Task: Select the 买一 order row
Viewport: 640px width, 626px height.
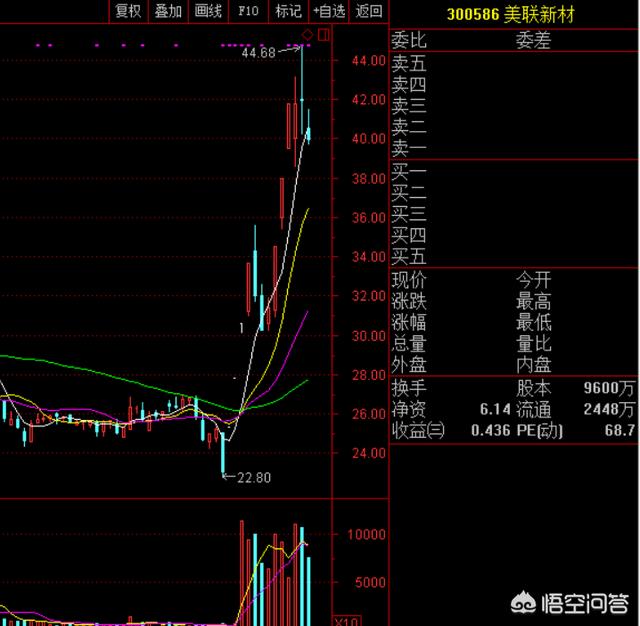Action: [514, 172]
